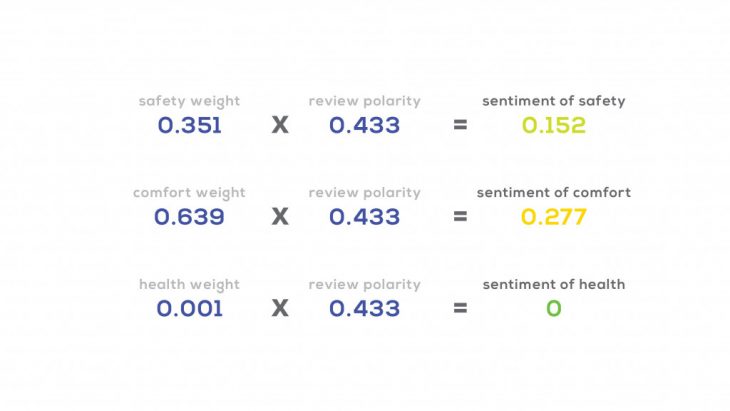The height and width of the screenshot is (411, 730).
Task: Click the multiplication X in the safety row
Action: (280, 126)
